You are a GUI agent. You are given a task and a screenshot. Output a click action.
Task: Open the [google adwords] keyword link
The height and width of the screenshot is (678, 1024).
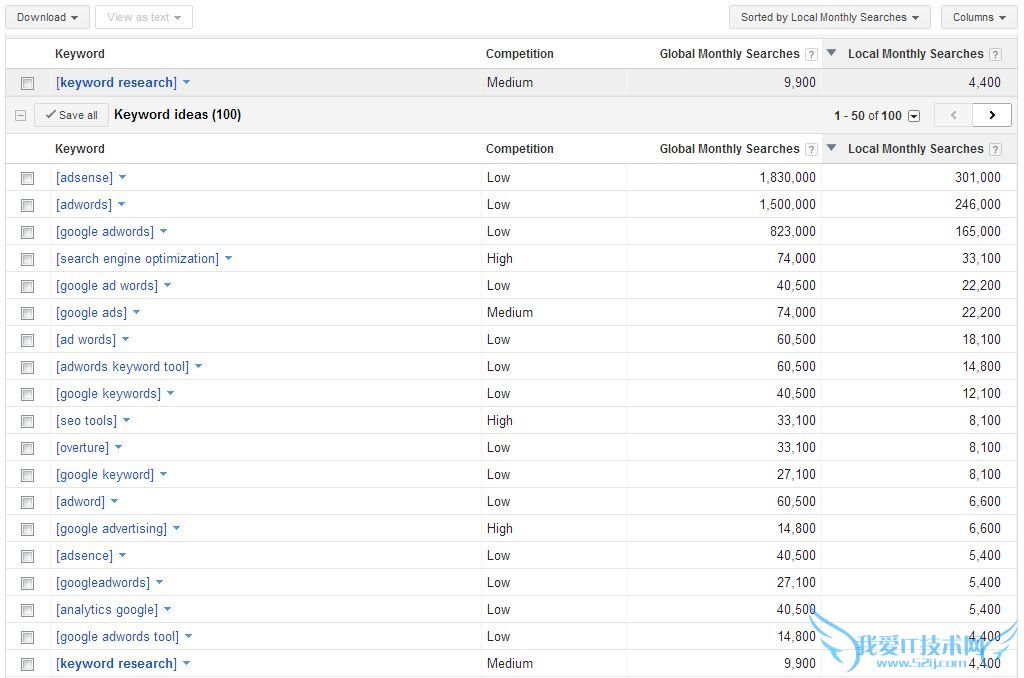coord(105,231)
